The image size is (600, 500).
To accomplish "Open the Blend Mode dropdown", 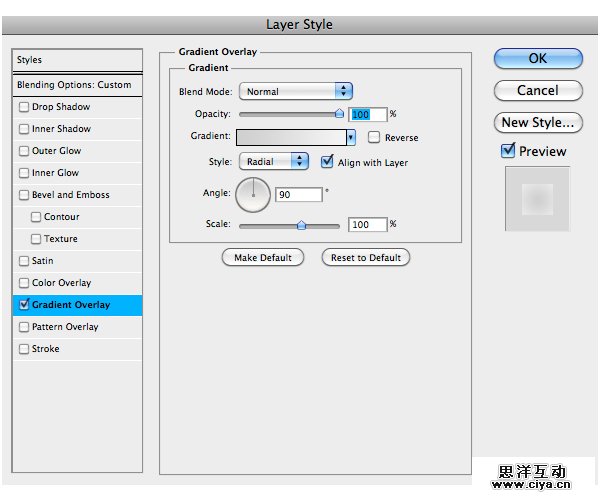I will pyautogui.click(x=295, y=91).
